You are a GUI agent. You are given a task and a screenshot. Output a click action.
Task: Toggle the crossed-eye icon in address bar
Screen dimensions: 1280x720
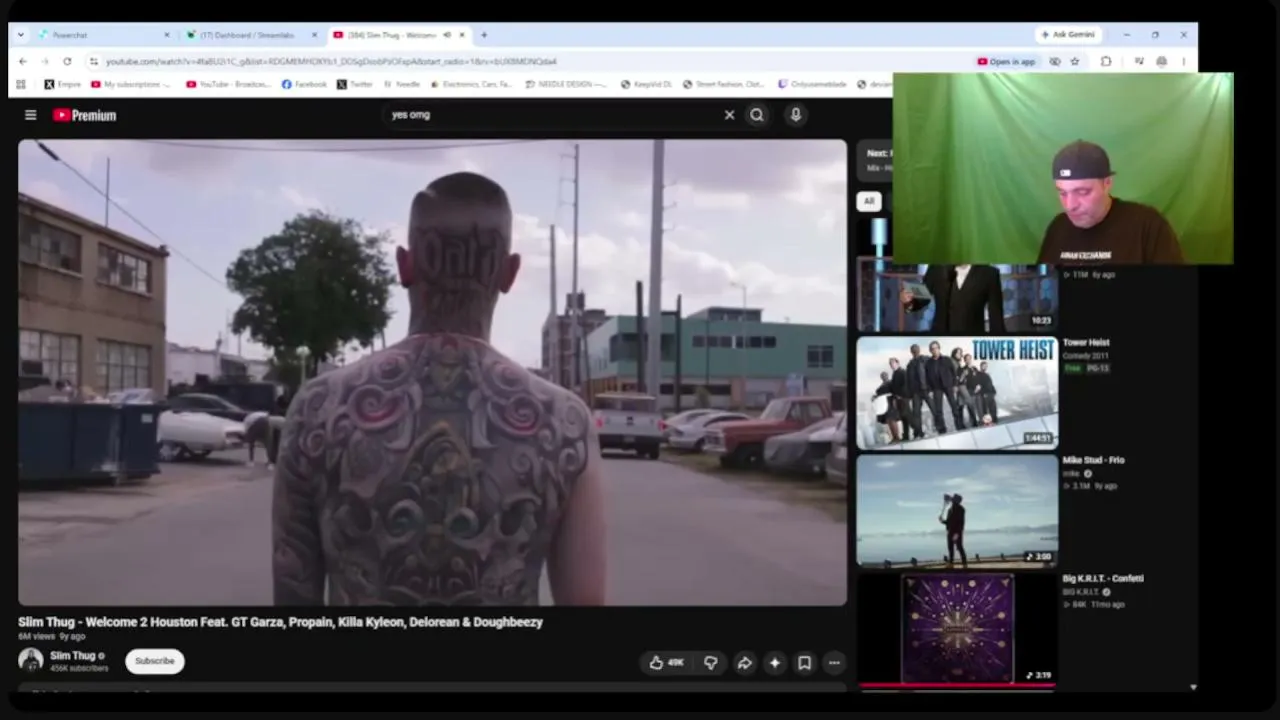click(x=1055, y=62)
